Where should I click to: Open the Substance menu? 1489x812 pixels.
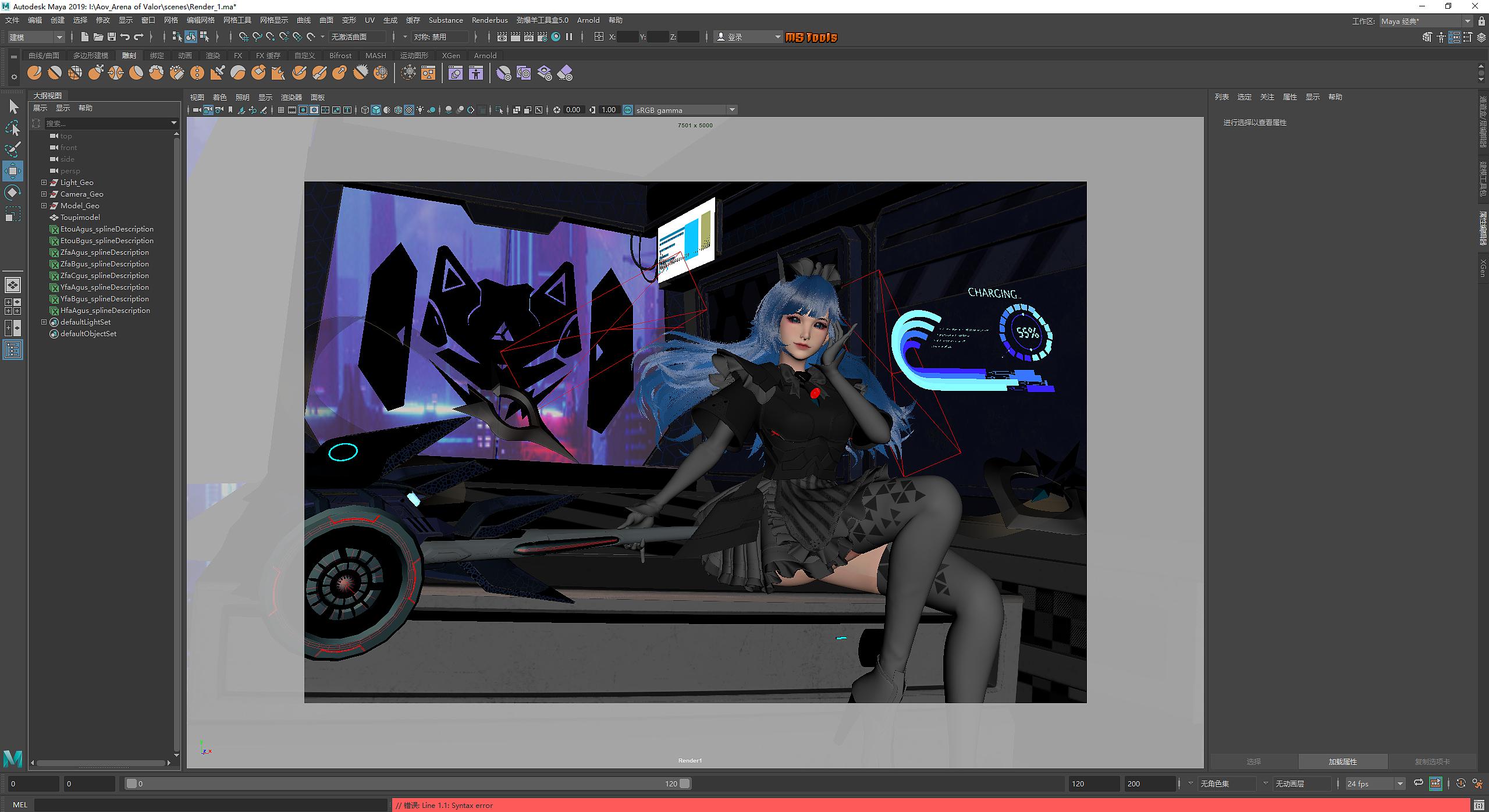point(446,20)
